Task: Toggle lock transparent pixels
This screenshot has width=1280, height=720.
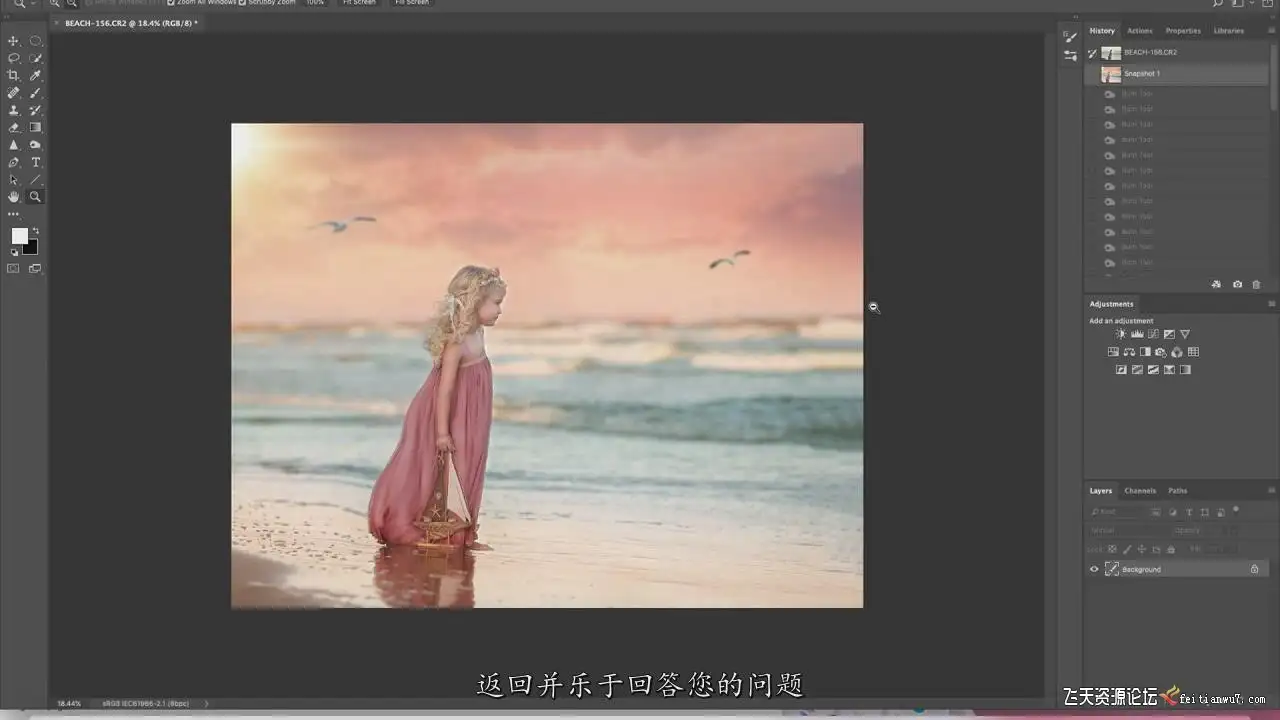Action: [x=1112, y=549]
